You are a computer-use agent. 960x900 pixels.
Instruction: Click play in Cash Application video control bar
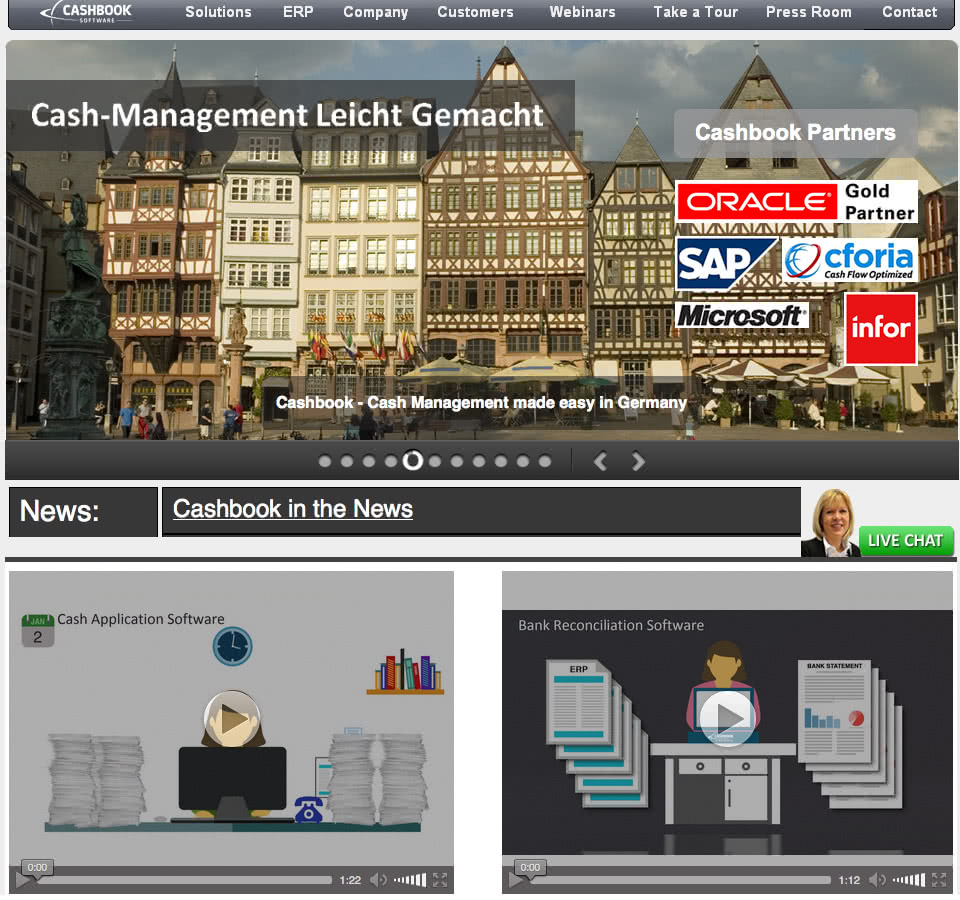[23, 880]
